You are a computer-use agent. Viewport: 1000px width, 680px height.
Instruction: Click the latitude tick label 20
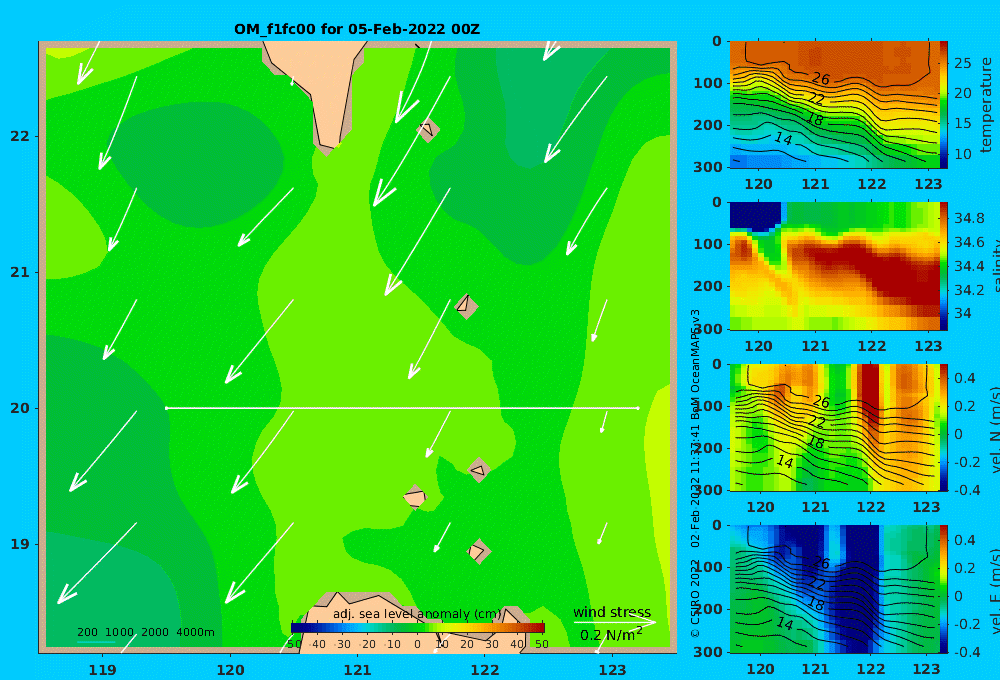pyautogui.click(x=20, y=408)
